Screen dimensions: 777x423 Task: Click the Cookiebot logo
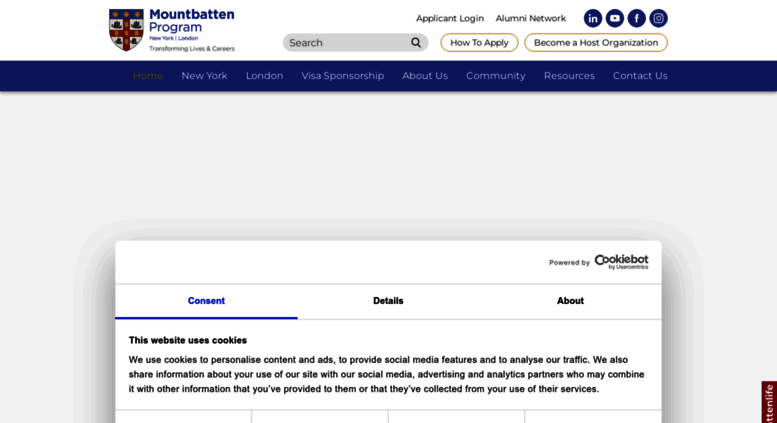[620, 261]
